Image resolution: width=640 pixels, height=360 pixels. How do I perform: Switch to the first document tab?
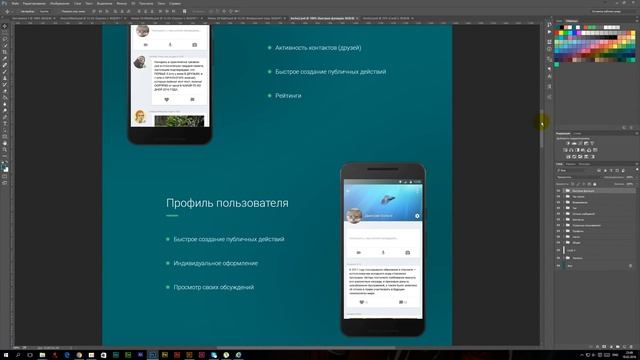32,18
